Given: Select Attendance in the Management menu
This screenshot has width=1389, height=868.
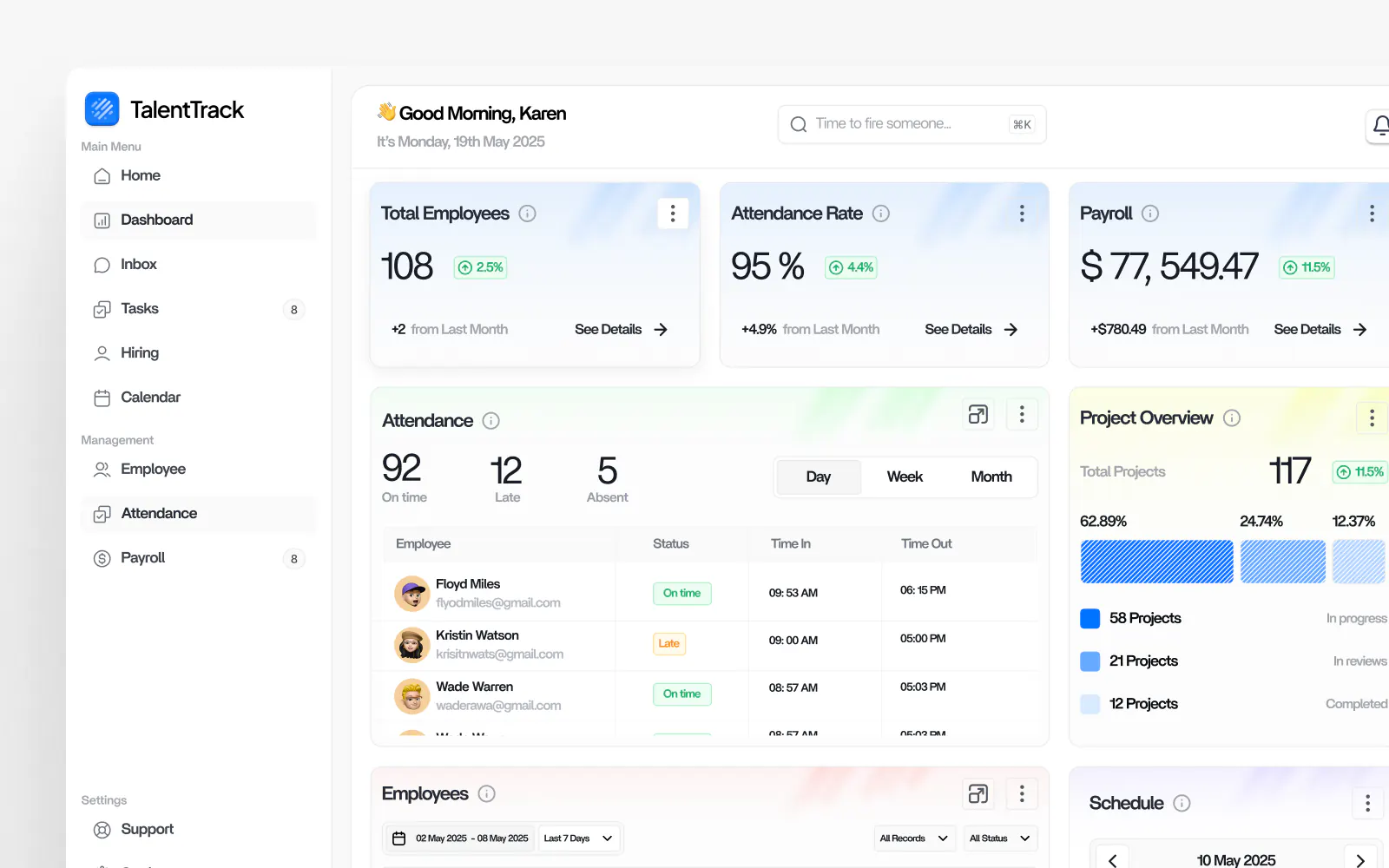Looking at the screenshot, I should pos(198,514).
